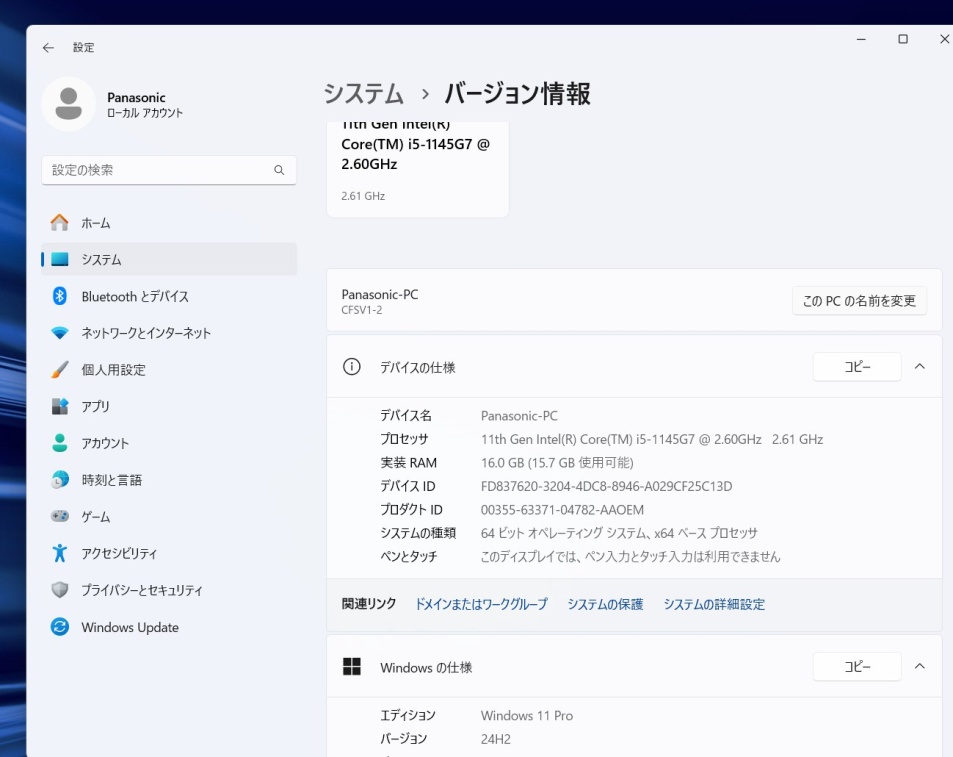
Task: Click the アカウント person icon
Action: click(x=60, y=443)
